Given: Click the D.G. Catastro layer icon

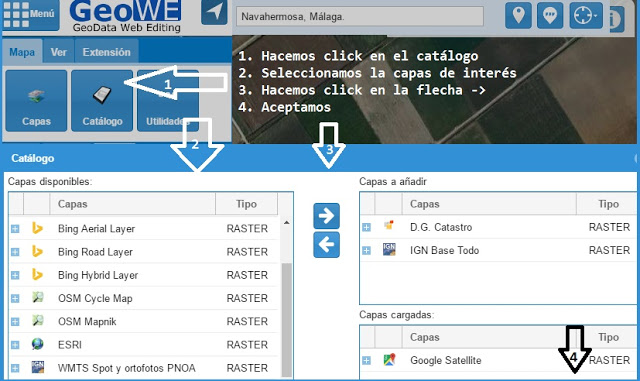Looking at the screenshot, I should point(389,225).
